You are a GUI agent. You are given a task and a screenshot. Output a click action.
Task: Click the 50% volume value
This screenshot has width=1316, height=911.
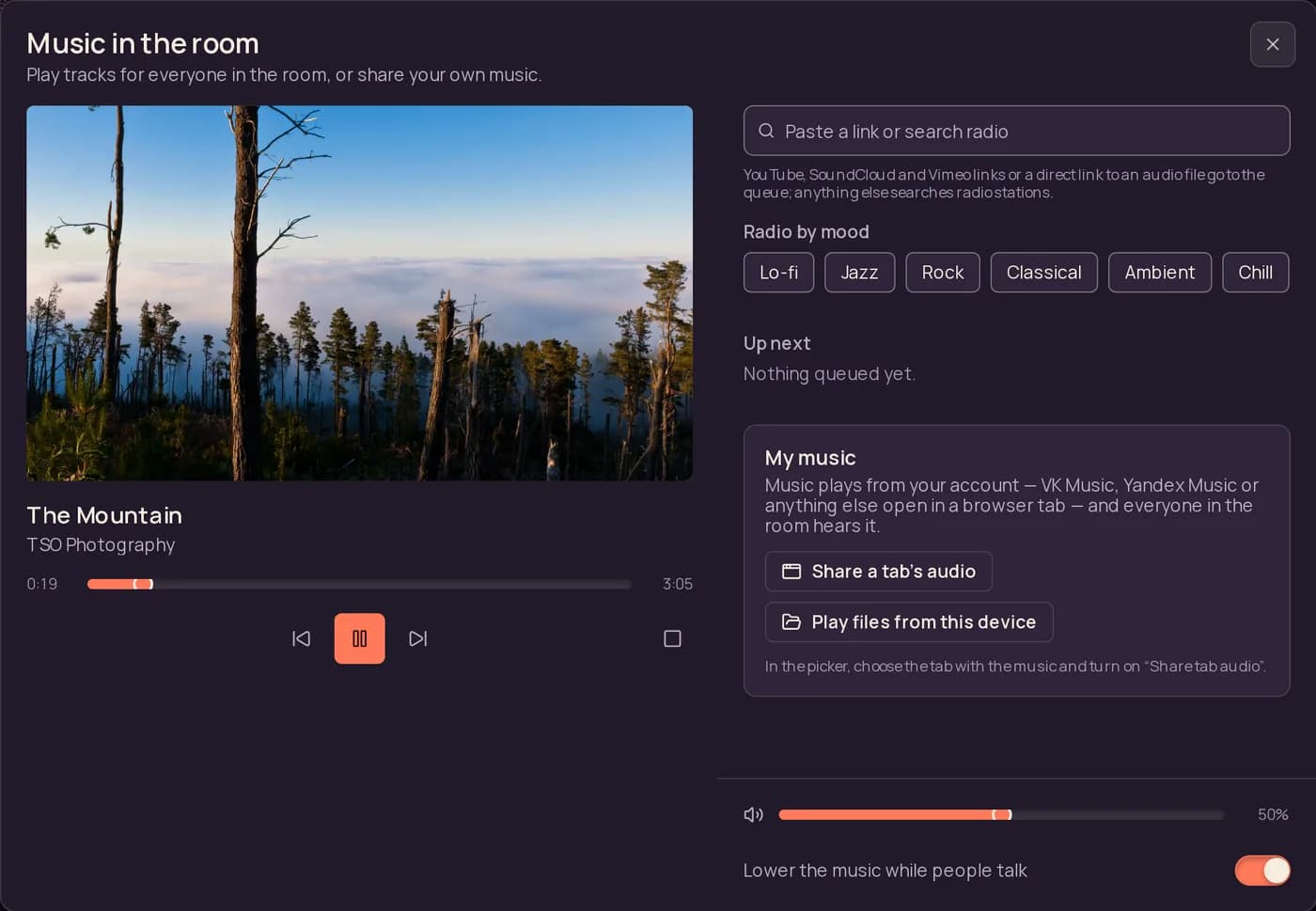coord(1273,814)
